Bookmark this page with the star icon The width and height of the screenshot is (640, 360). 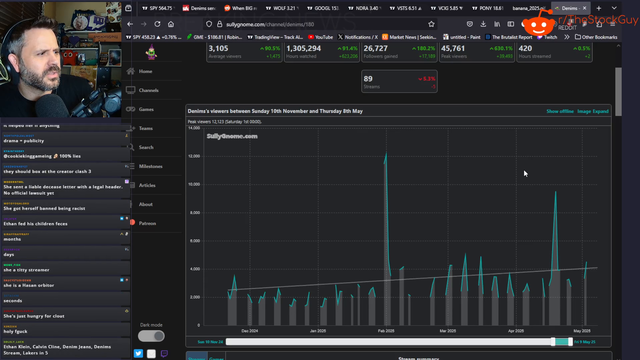click(431, 24)
